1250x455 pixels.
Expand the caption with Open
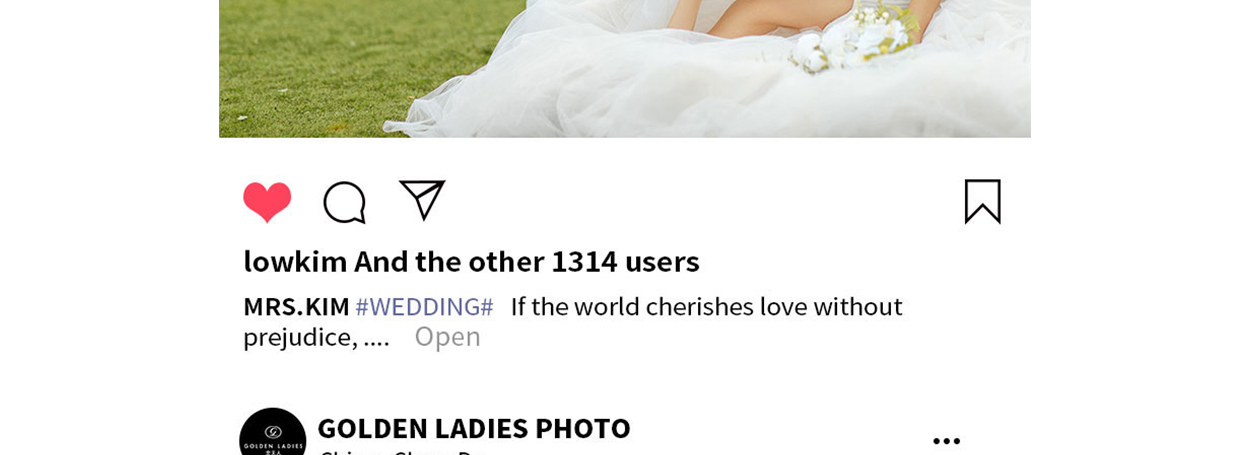coord(447,337)
